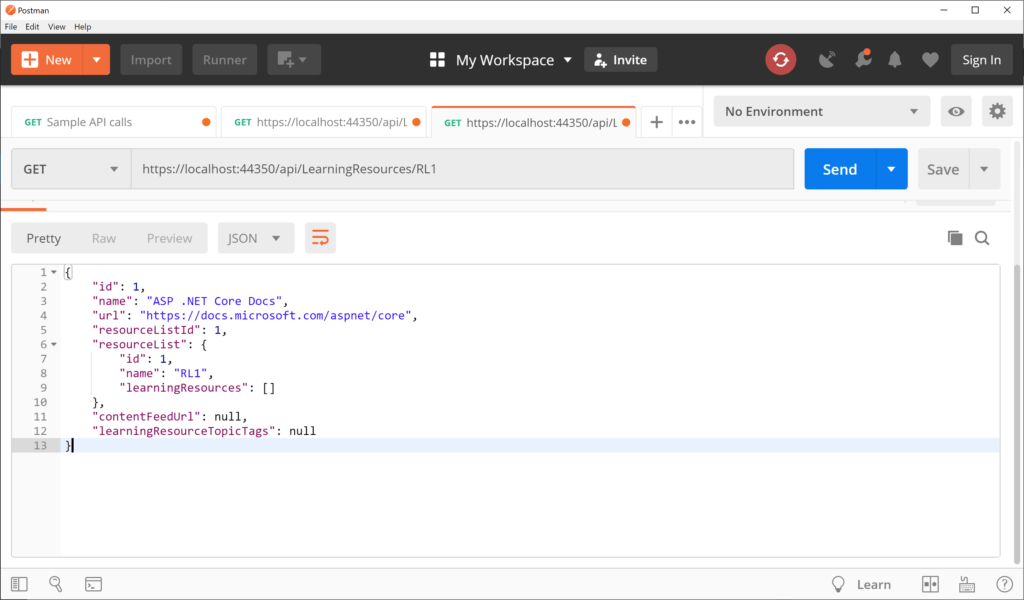This screenshot has width=1024, height=600.
Task: Open manage environments gear icon
Action: [x=997, y=111]
